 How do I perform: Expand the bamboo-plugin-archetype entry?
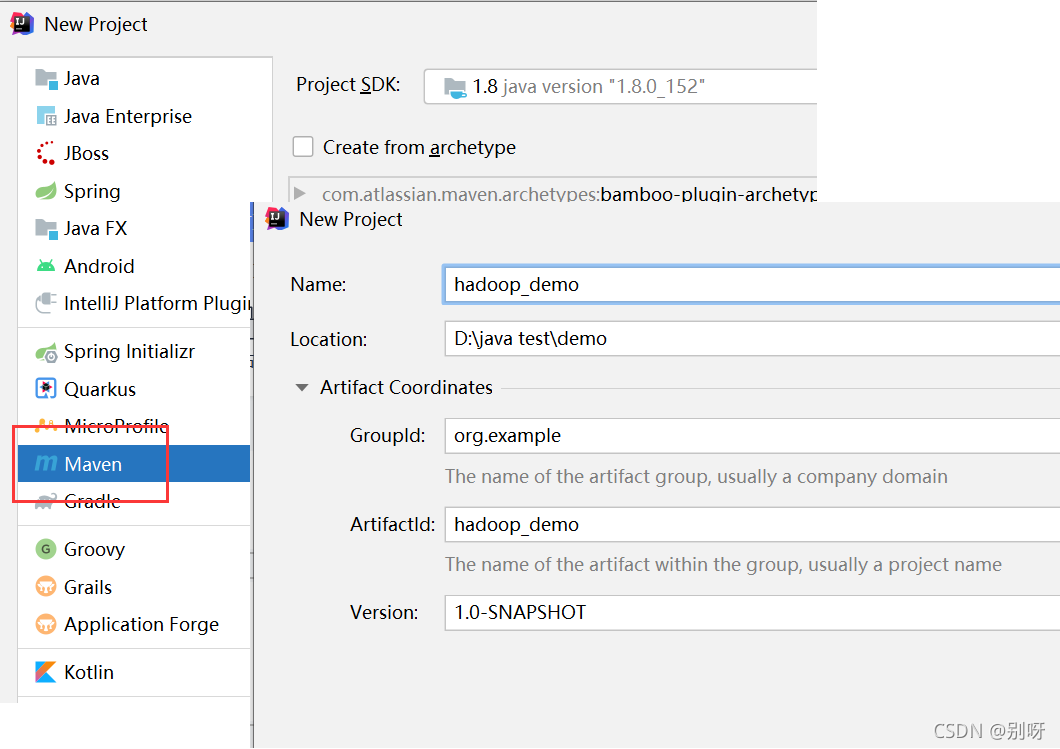point(299,193)
